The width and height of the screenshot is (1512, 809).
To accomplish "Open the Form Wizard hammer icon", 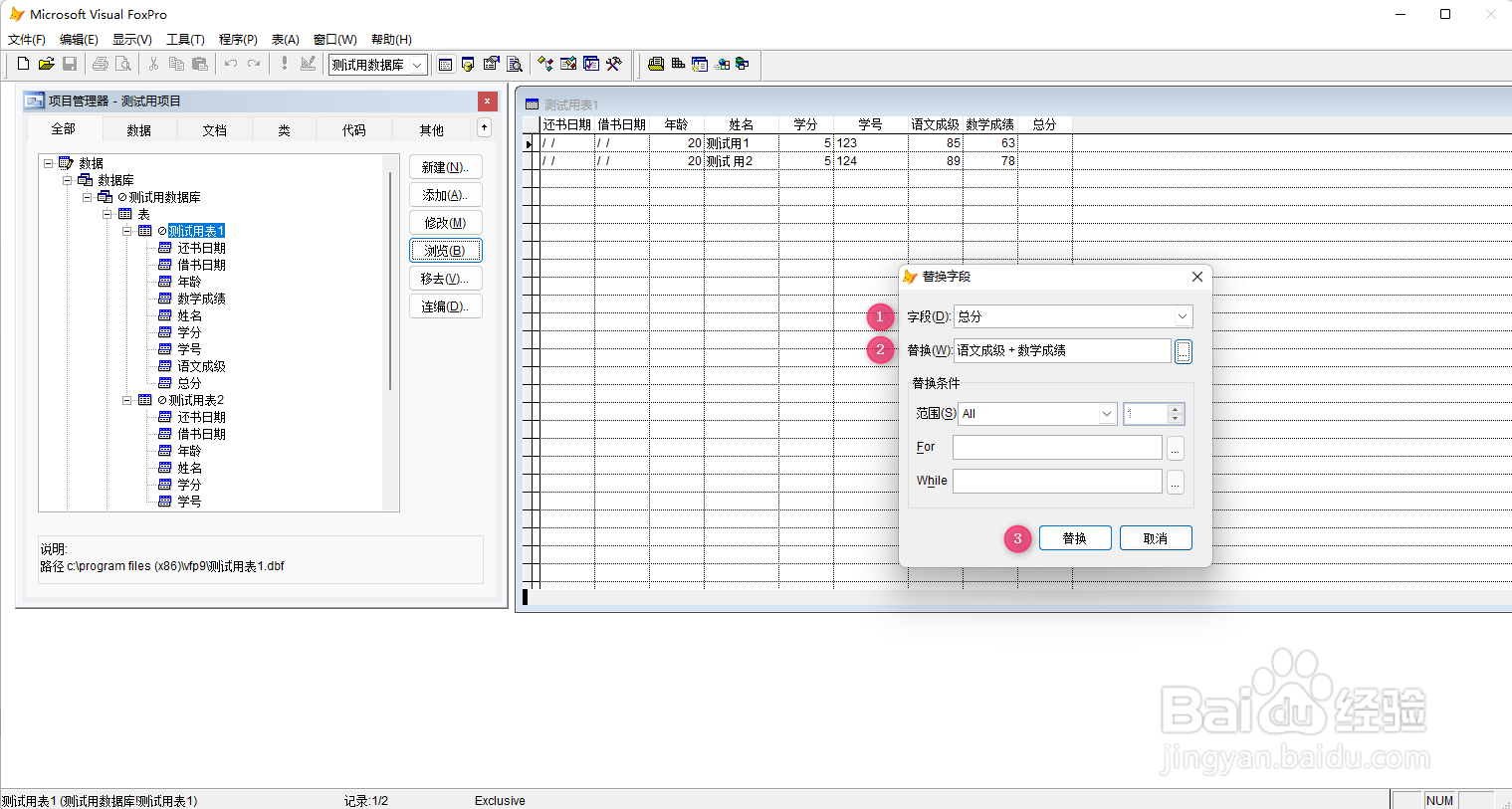I will point(615,64).
